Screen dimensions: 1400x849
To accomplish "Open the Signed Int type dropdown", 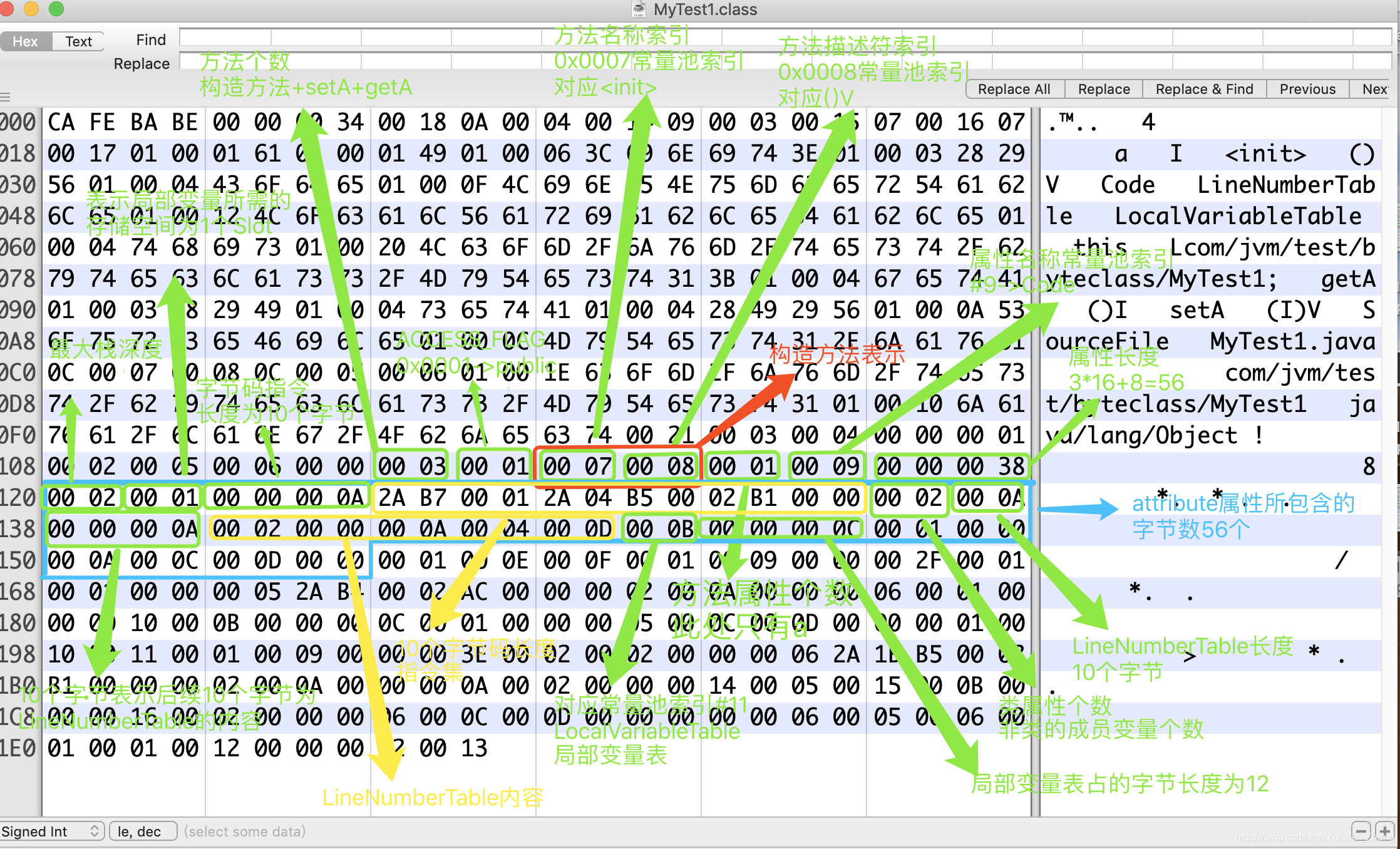I will (51, 831).
